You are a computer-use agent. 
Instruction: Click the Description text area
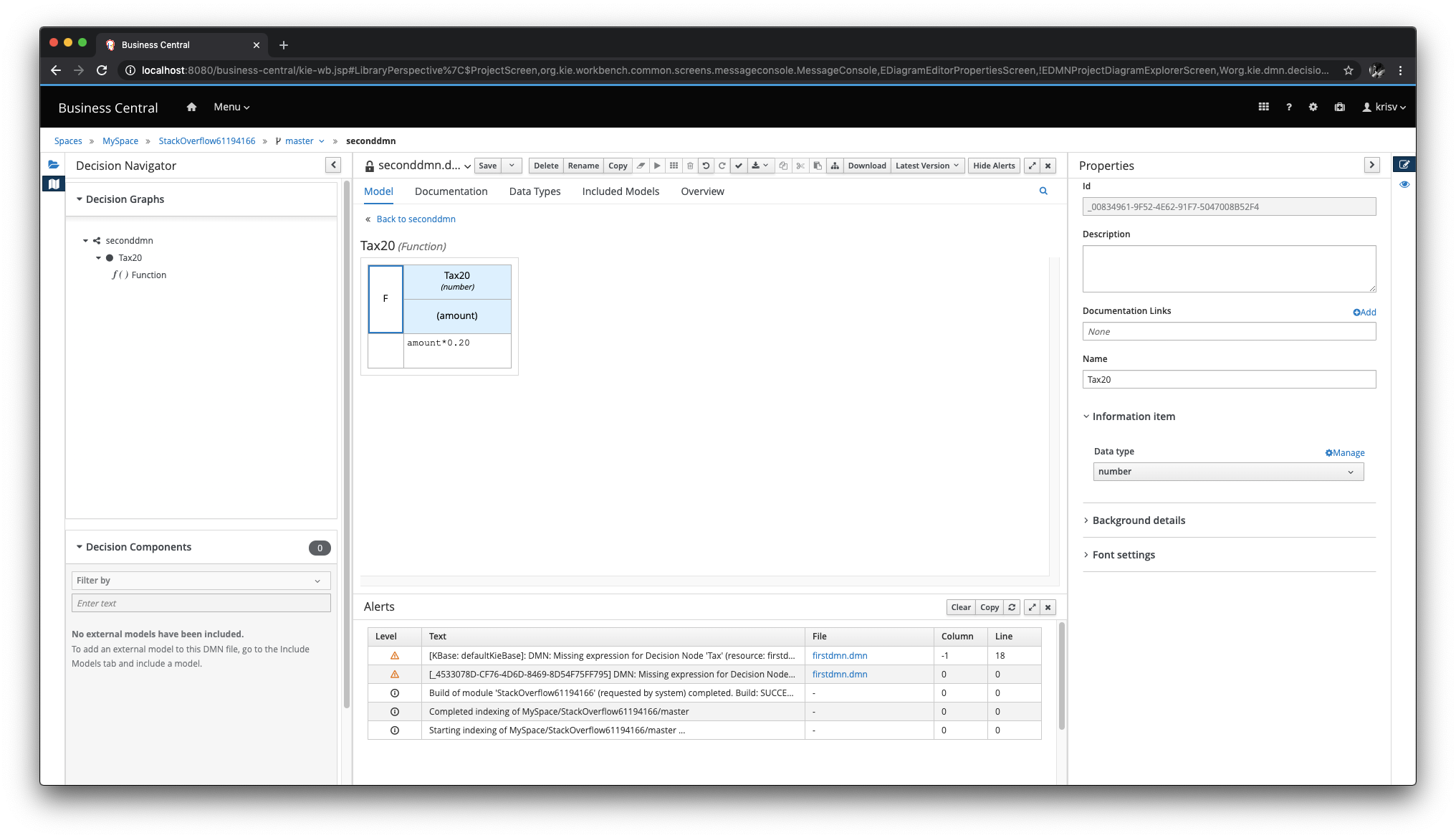click(1228, 268)
